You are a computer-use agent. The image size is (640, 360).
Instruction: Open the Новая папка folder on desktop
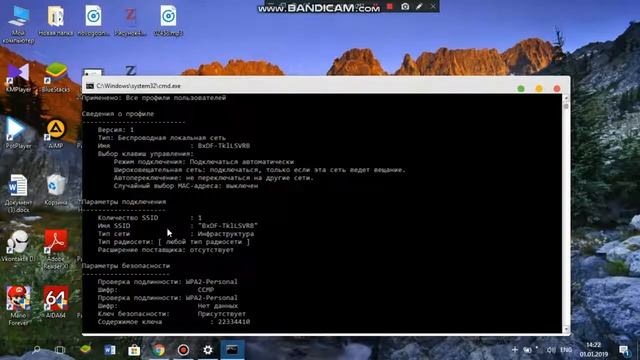pos(56,21)
